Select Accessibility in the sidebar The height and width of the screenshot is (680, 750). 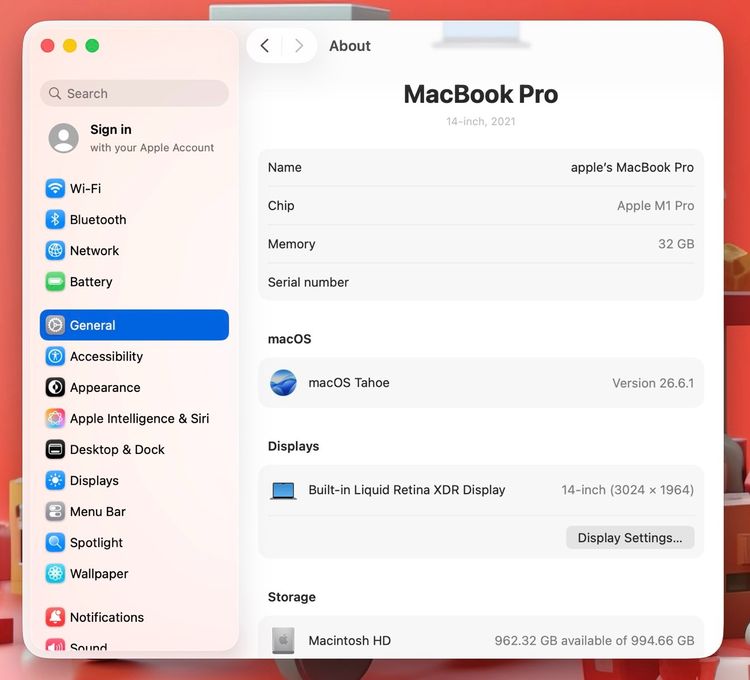[x=106, y=356]
